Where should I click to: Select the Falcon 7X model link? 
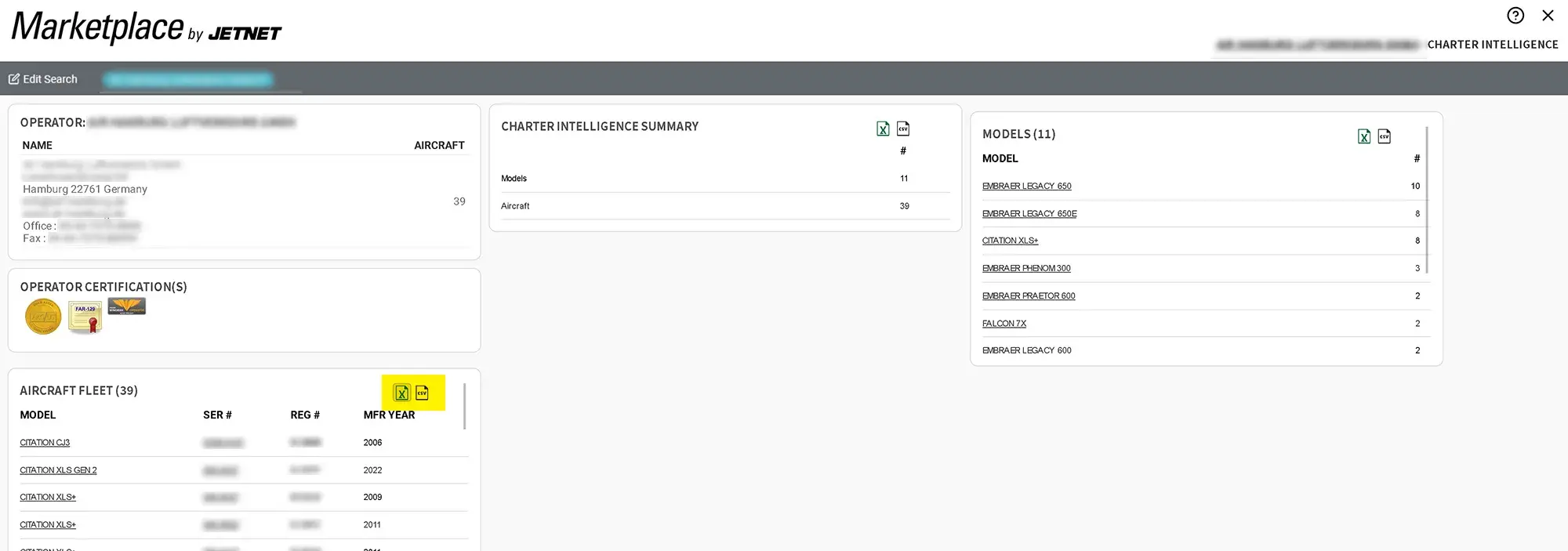[1004, 324]
